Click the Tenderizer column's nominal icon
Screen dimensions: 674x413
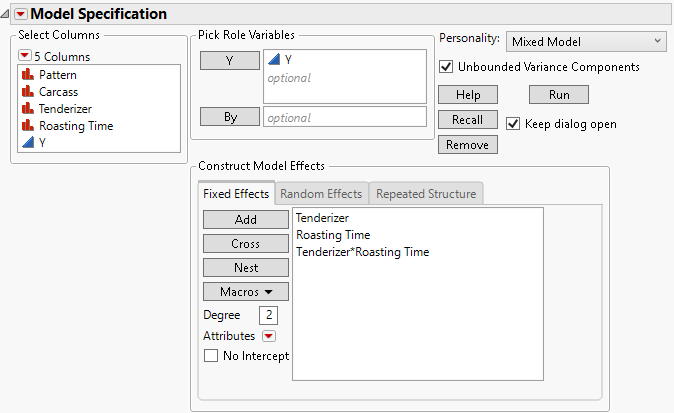click(28, 109)
